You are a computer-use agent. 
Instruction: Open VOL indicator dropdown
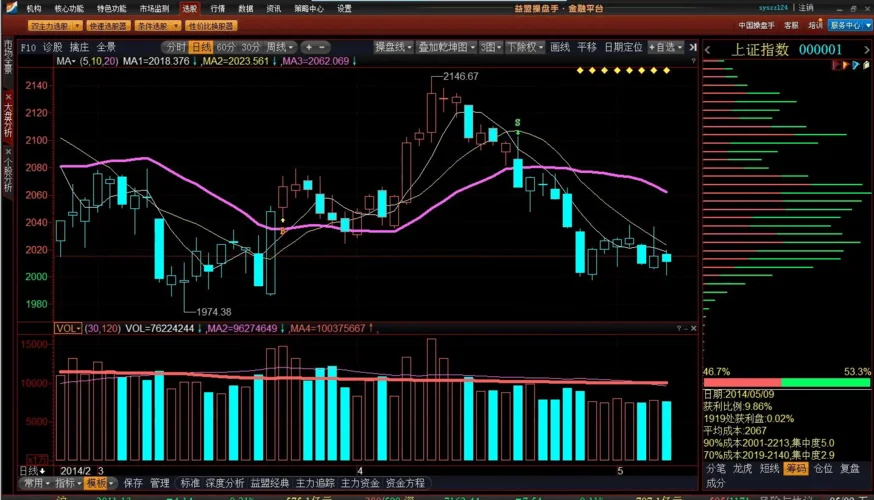68,328
